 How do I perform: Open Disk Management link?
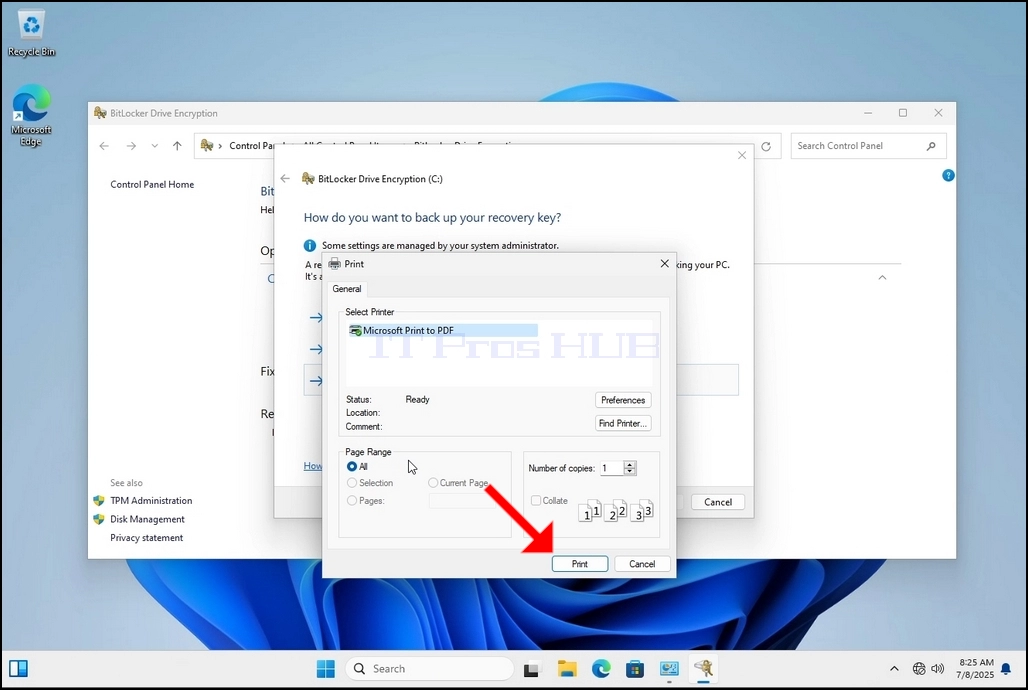click(147, 519)
